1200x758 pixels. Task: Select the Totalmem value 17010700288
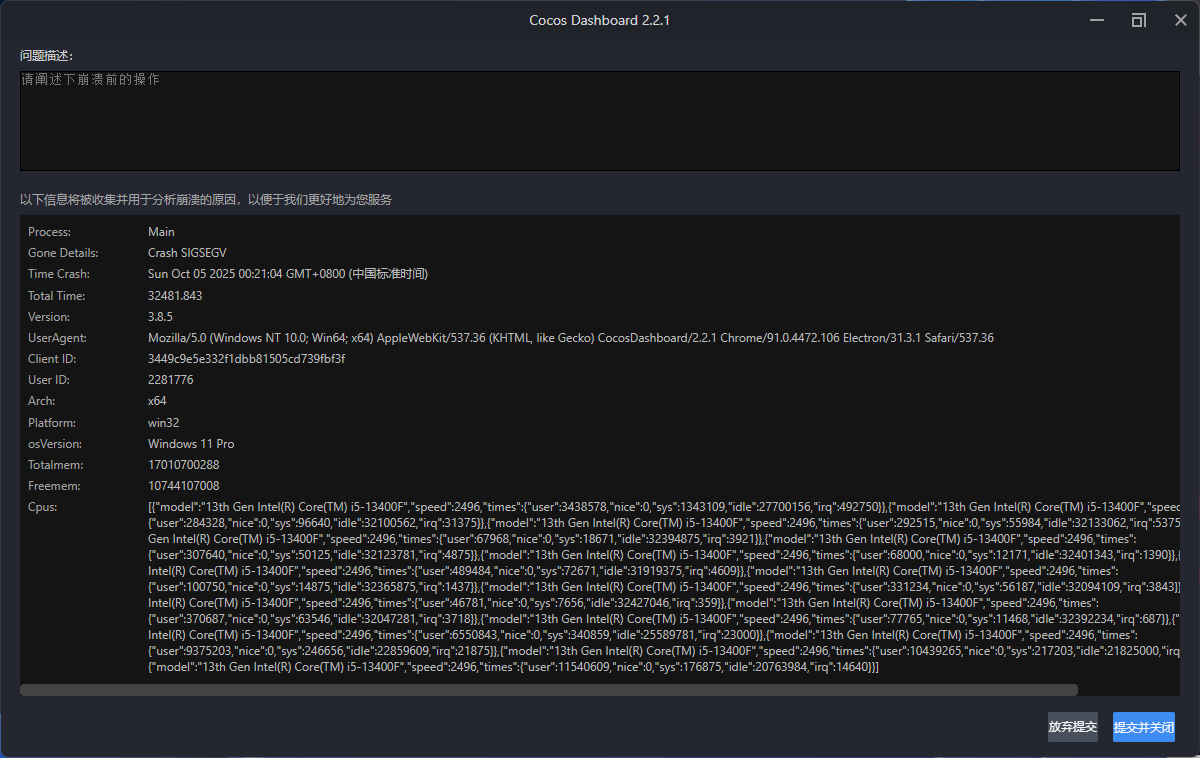pos(184,465)
